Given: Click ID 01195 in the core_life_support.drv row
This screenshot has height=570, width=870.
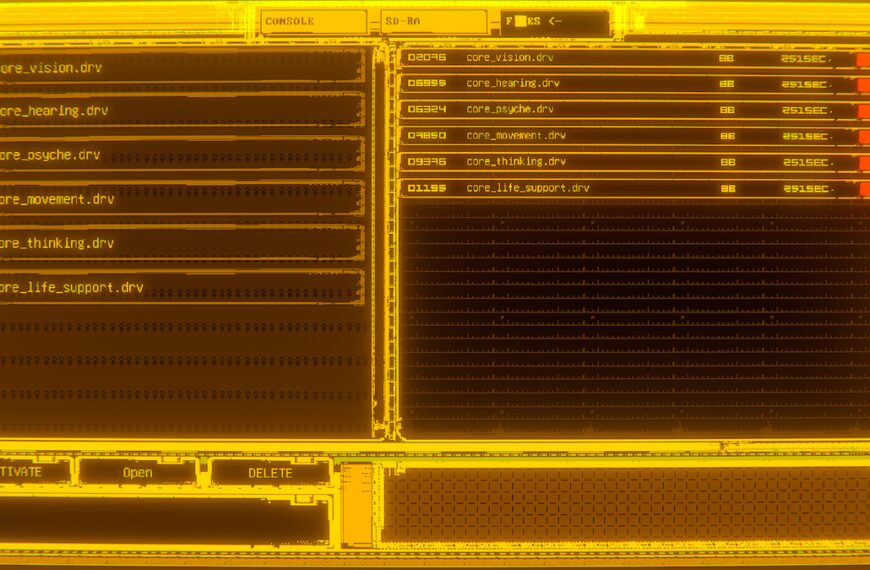Looking at the screenshot, I should 427,188.
